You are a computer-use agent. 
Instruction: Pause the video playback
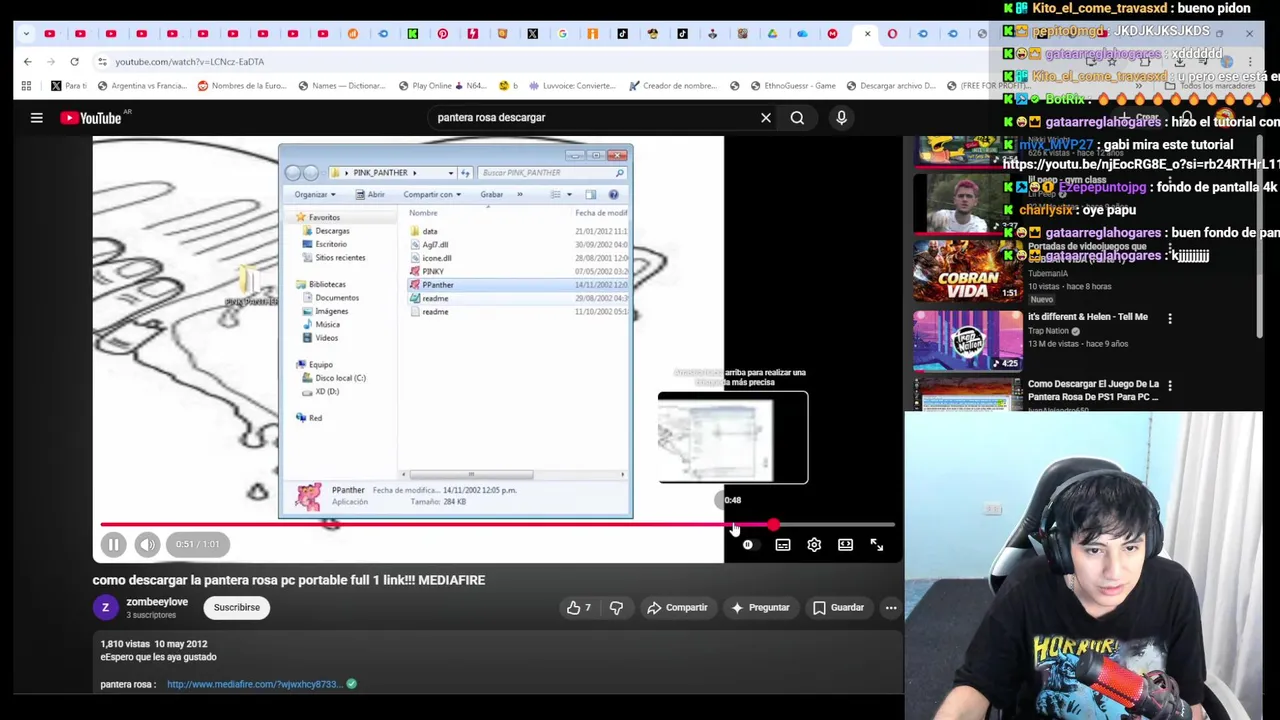[113, 545]
